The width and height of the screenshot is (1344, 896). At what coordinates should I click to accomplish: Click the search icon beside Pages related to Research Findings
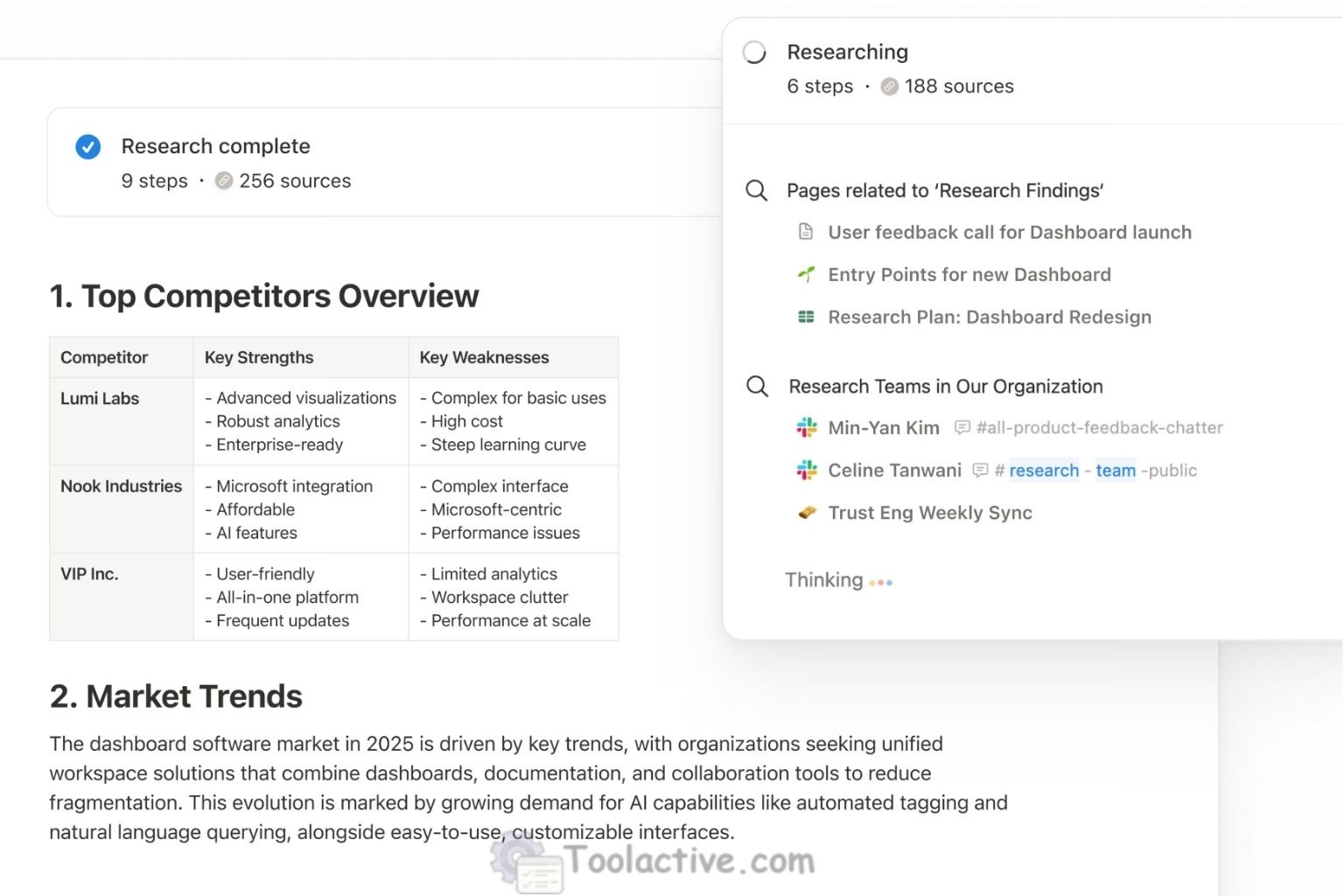point(756,191)
